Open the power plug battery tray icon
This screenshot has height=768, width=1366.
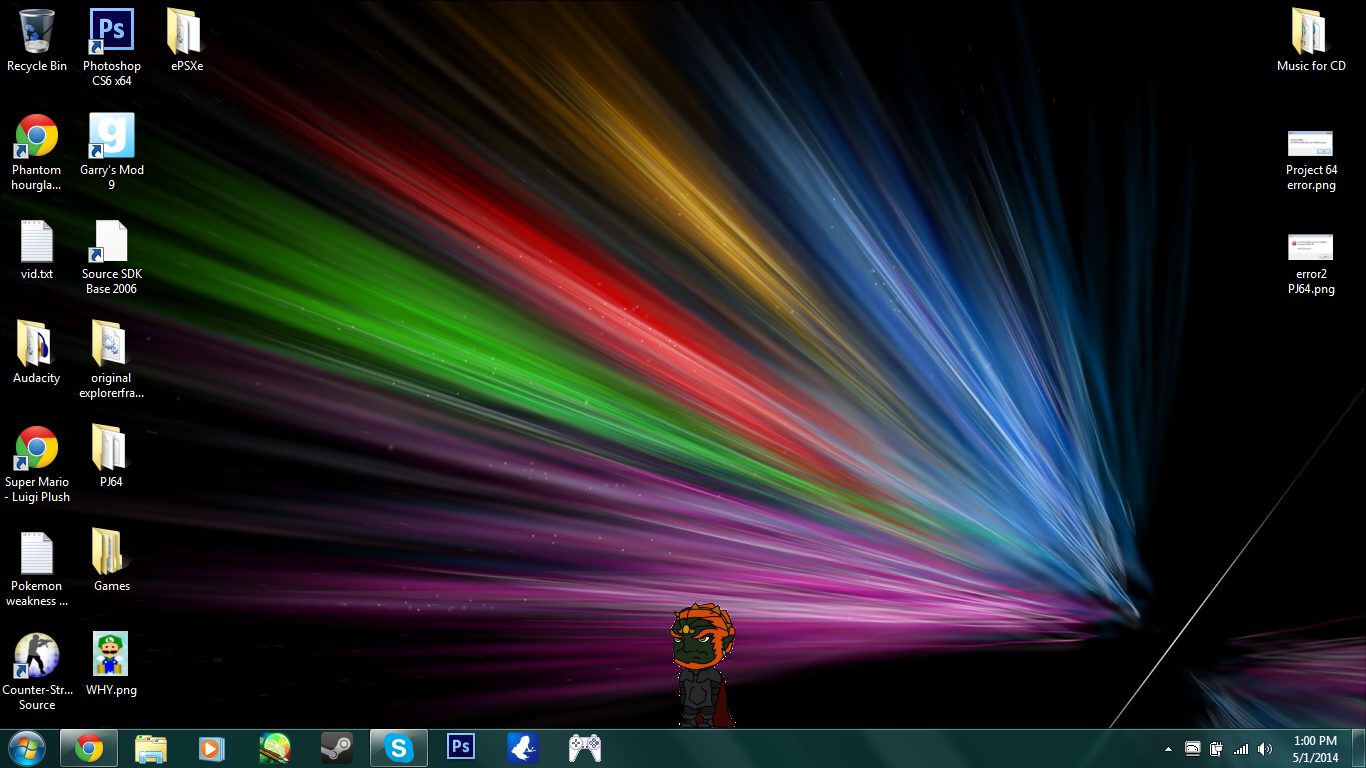click(x=1217, y=749)
